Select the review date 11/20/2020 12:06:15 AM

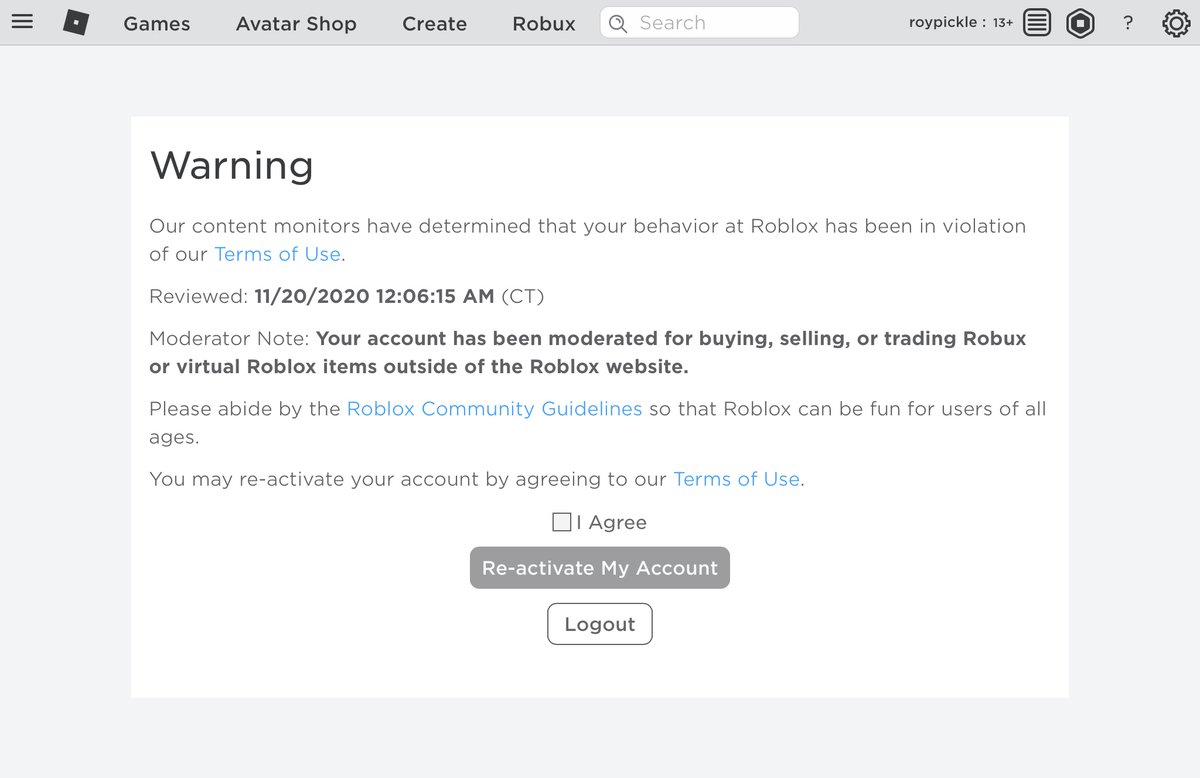click(374, 296)
